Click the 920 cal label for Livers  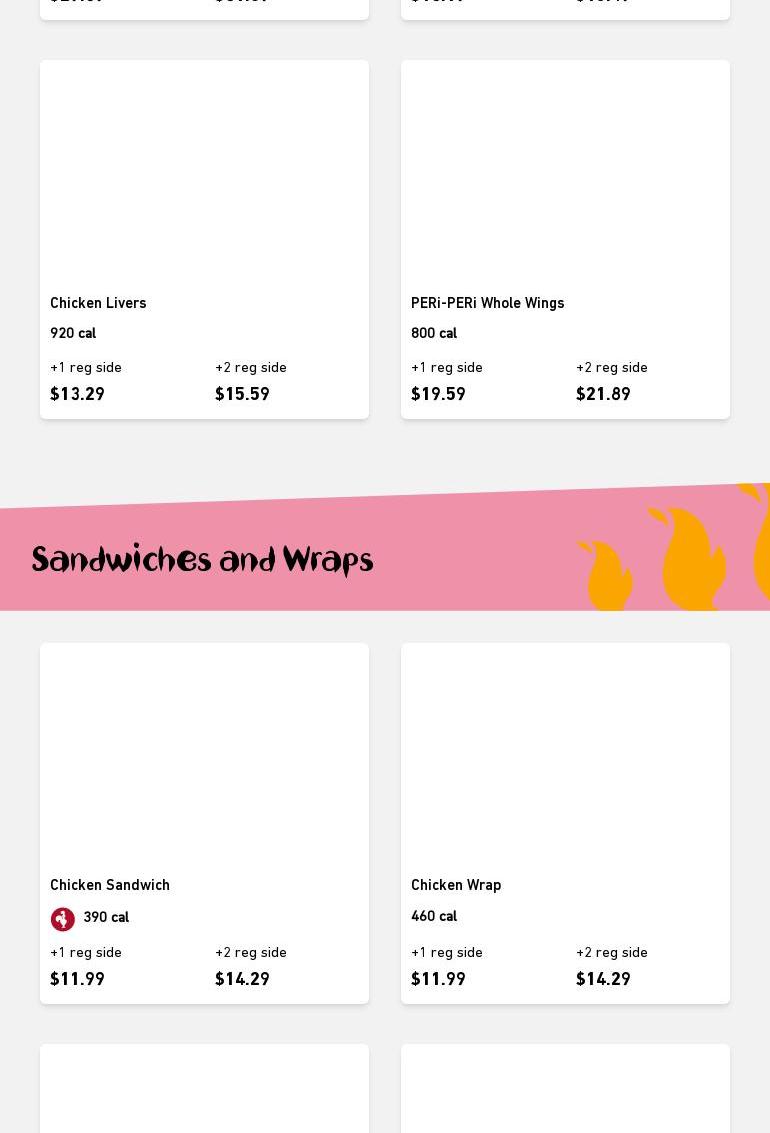pyautogui.click(x=73, y=333)
